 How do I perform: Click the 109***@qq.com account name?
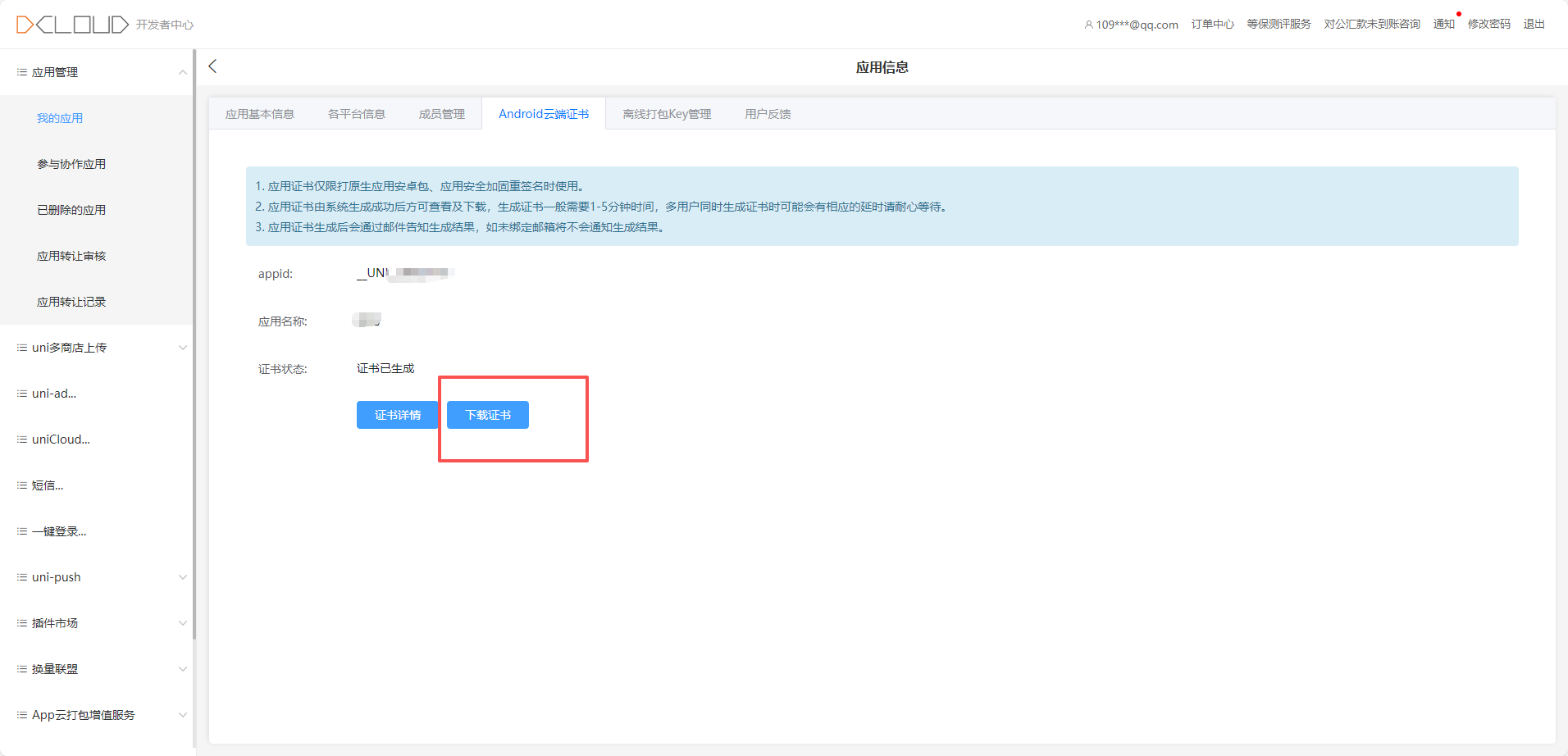click(x=1137, y=25)
